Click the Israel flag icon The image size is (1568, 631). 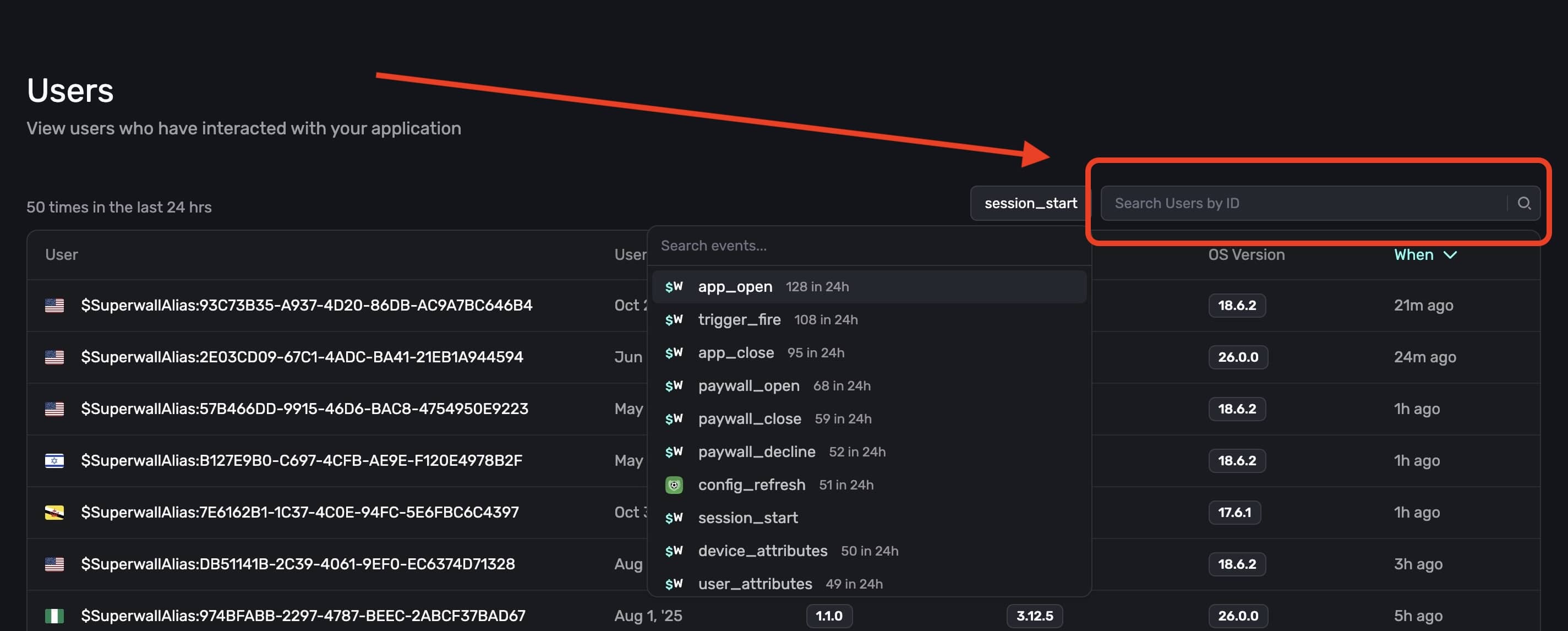click(54, 460)
